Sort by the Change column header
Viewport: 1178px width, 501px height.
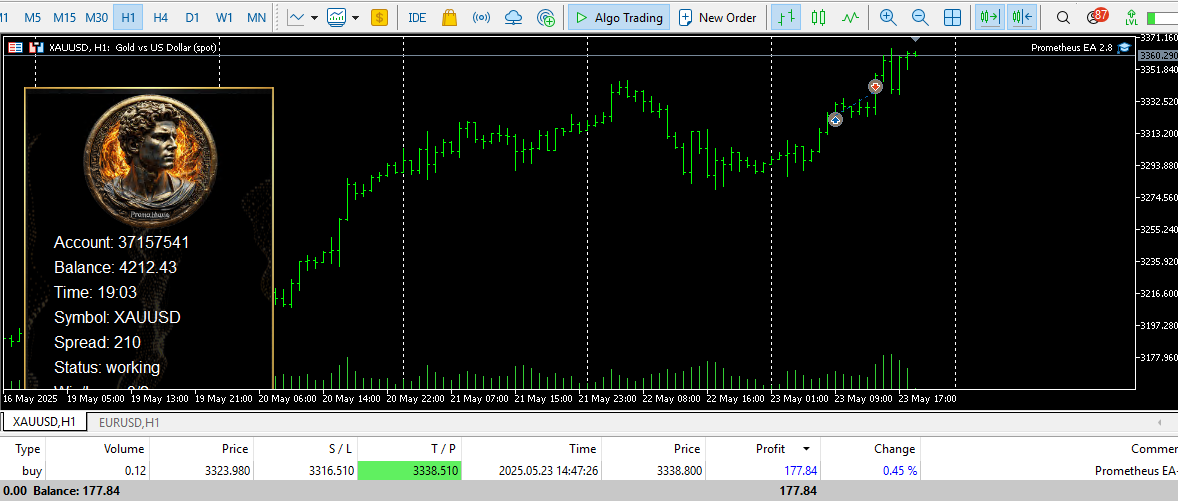click(894, 448)
